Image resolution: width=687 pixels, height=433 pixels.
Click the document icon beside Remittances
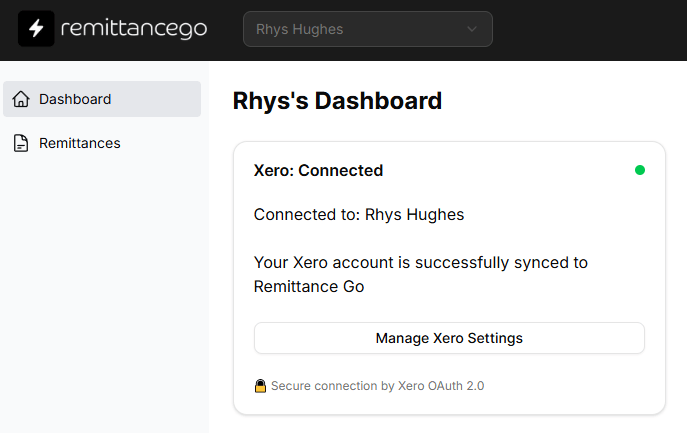[21, 143]
